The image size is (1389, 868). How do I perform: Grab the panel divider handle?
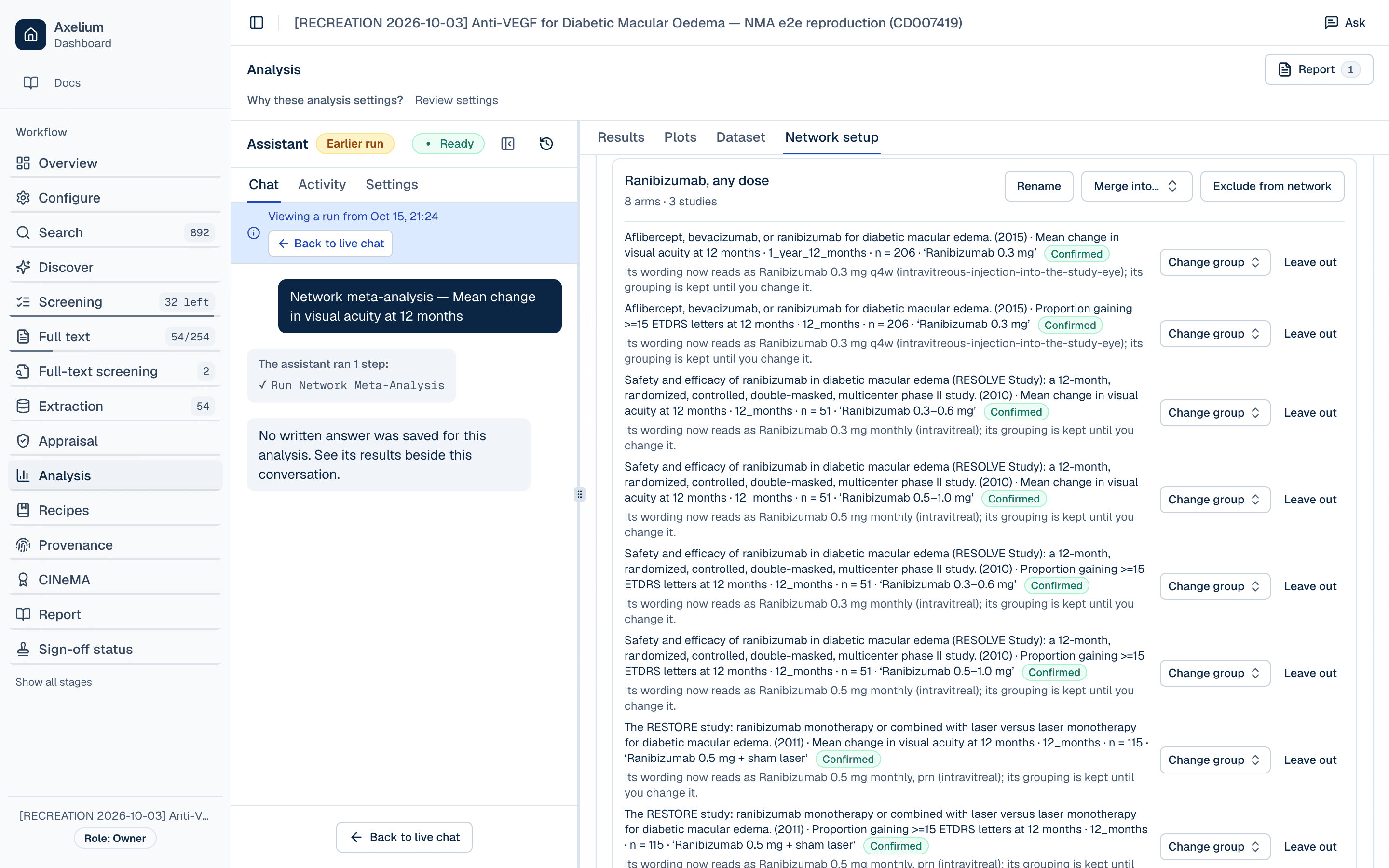[x=580, y=494]
